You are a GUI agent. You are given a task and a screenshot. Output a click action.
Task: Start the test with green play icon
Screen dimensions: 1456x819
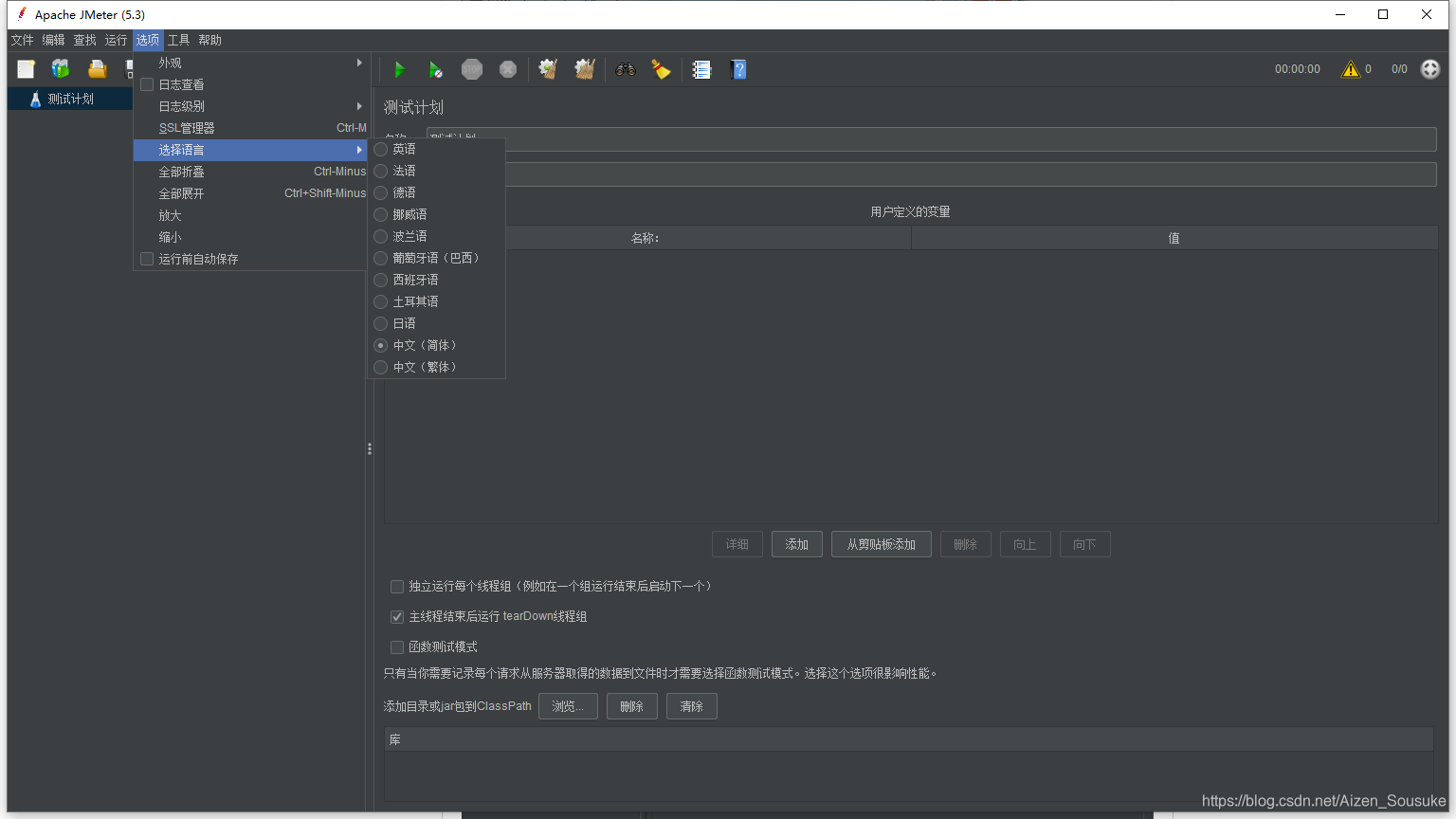coord(399,69)
